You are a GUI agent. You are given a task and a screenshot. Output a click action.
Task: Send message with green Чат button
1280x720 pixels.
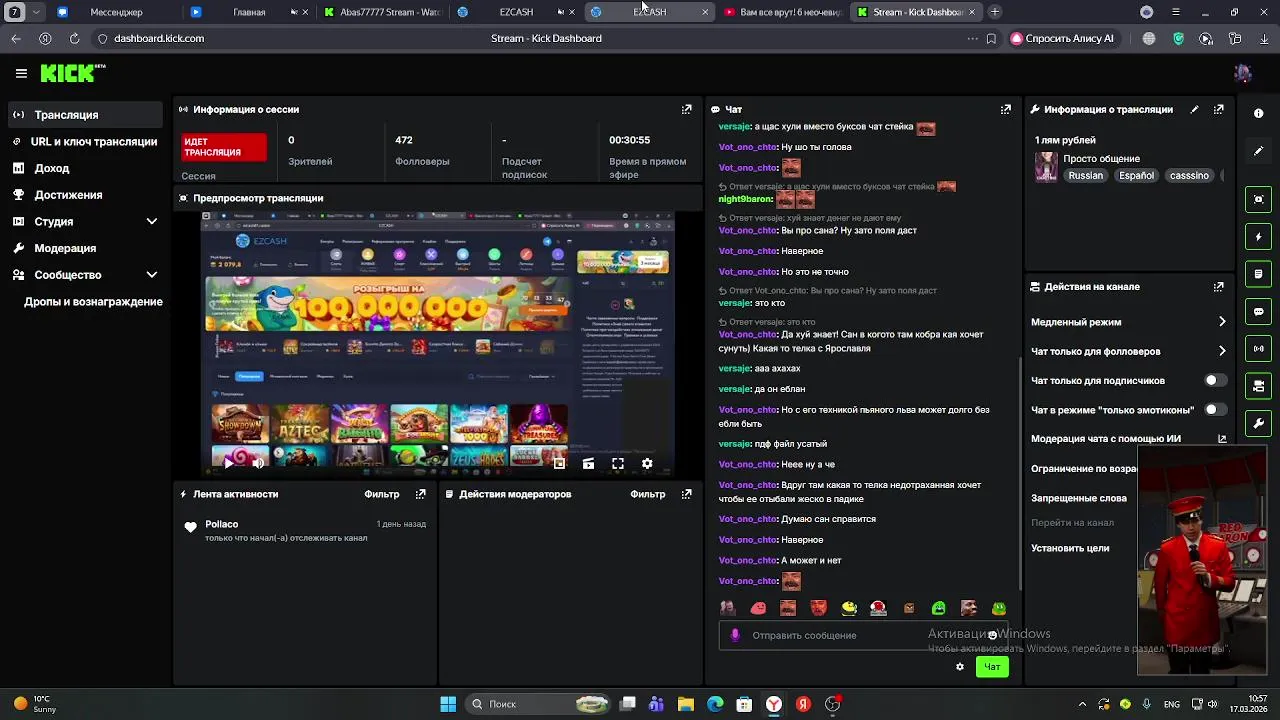(x=992, y=667)
